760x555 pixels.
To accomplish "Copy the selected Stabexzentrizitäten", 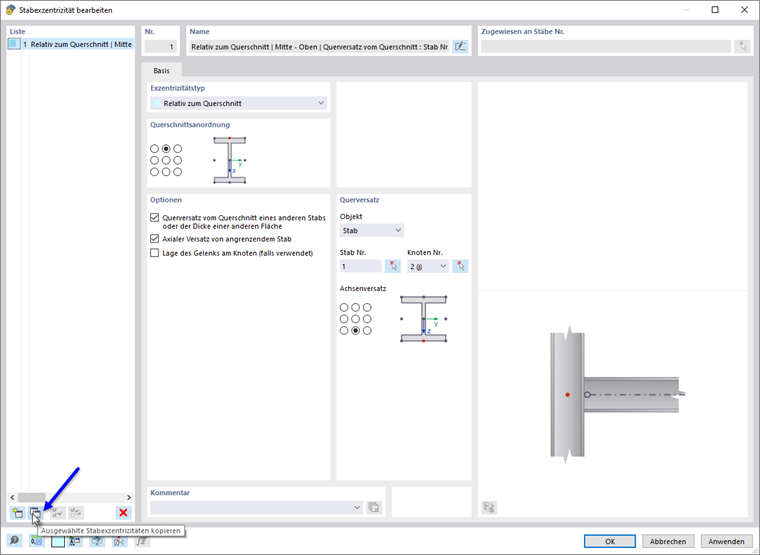I will click(x=35, y=512).
